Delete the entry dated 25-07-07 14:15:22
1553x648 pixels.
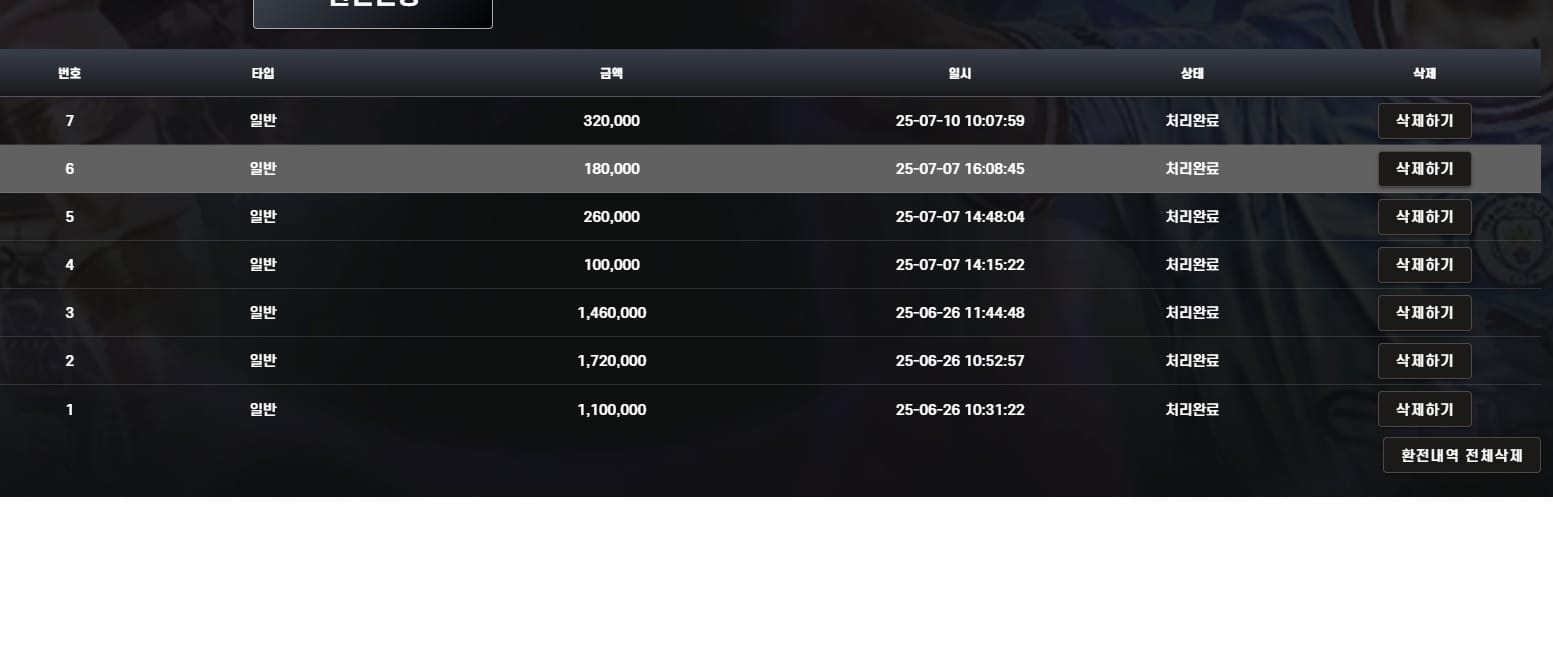coord(1424,265)
